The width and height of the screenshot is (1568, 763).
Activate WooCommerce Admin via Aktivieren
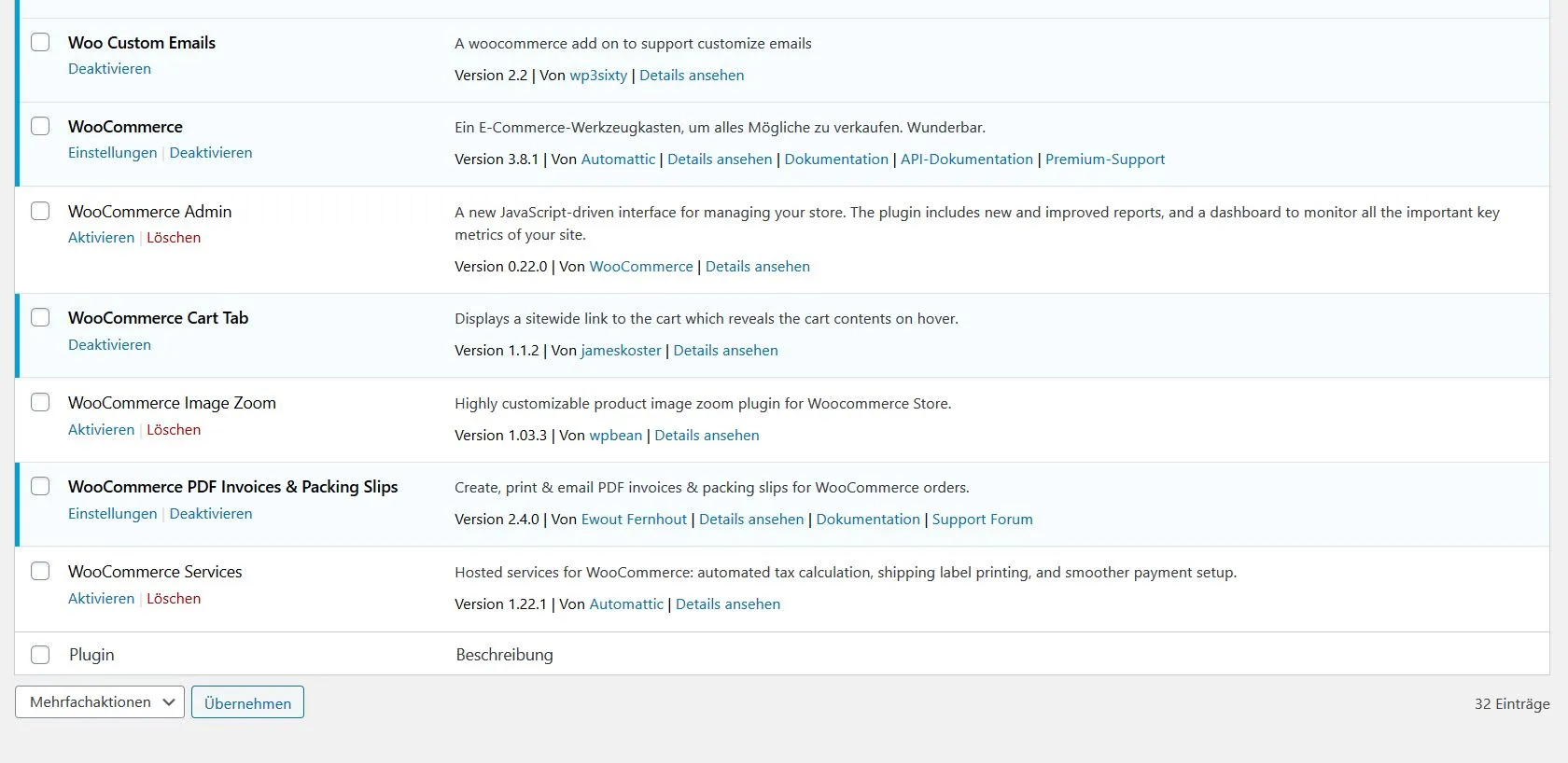click(101, 238)
